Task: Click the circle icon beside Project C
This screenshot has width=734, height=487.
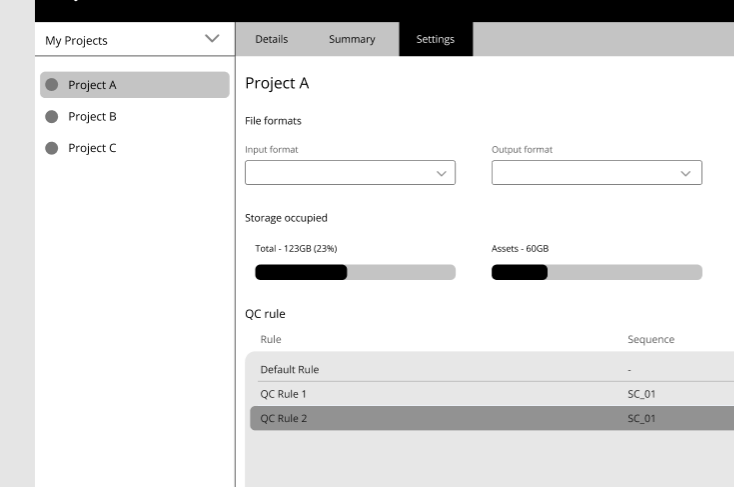Action: pos(52,148)
